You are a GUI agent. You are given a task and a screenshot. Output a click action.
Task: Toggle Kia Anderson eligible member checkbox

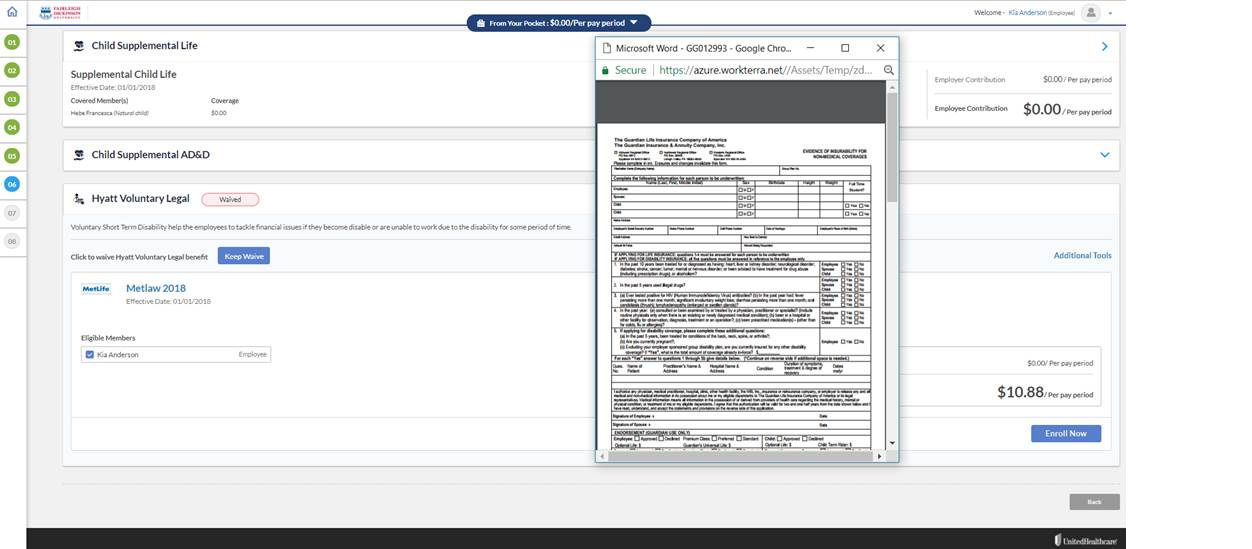90,355
